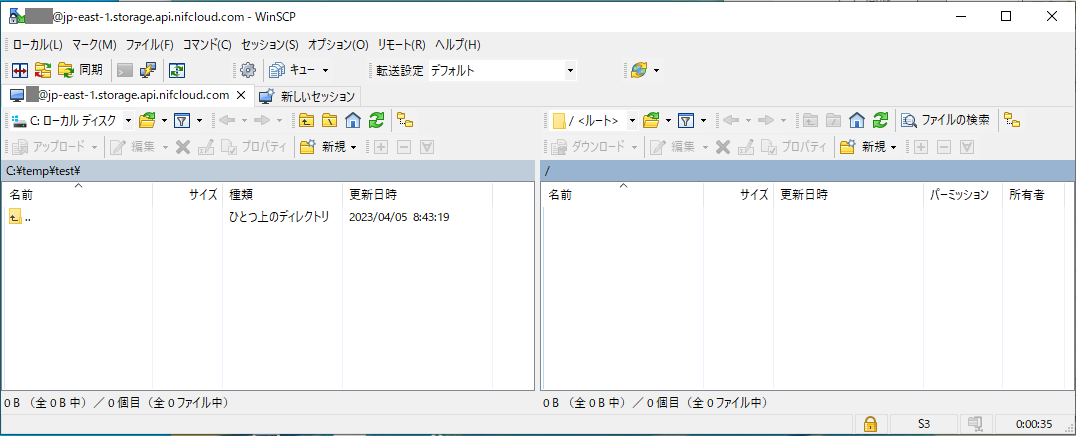Sort local files by 種類 column
This screenshot has height=436, width=1076.
click(283, 194)
